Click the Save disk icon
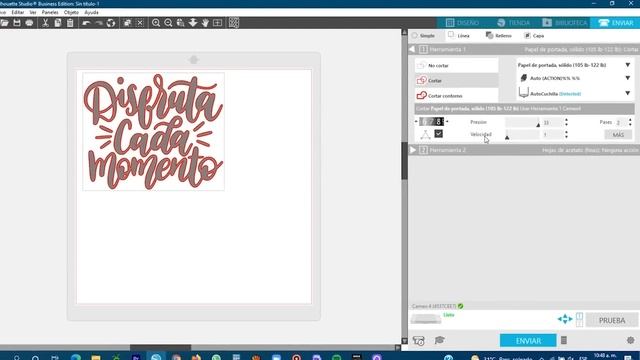The image size is (640, 360). 17,23
